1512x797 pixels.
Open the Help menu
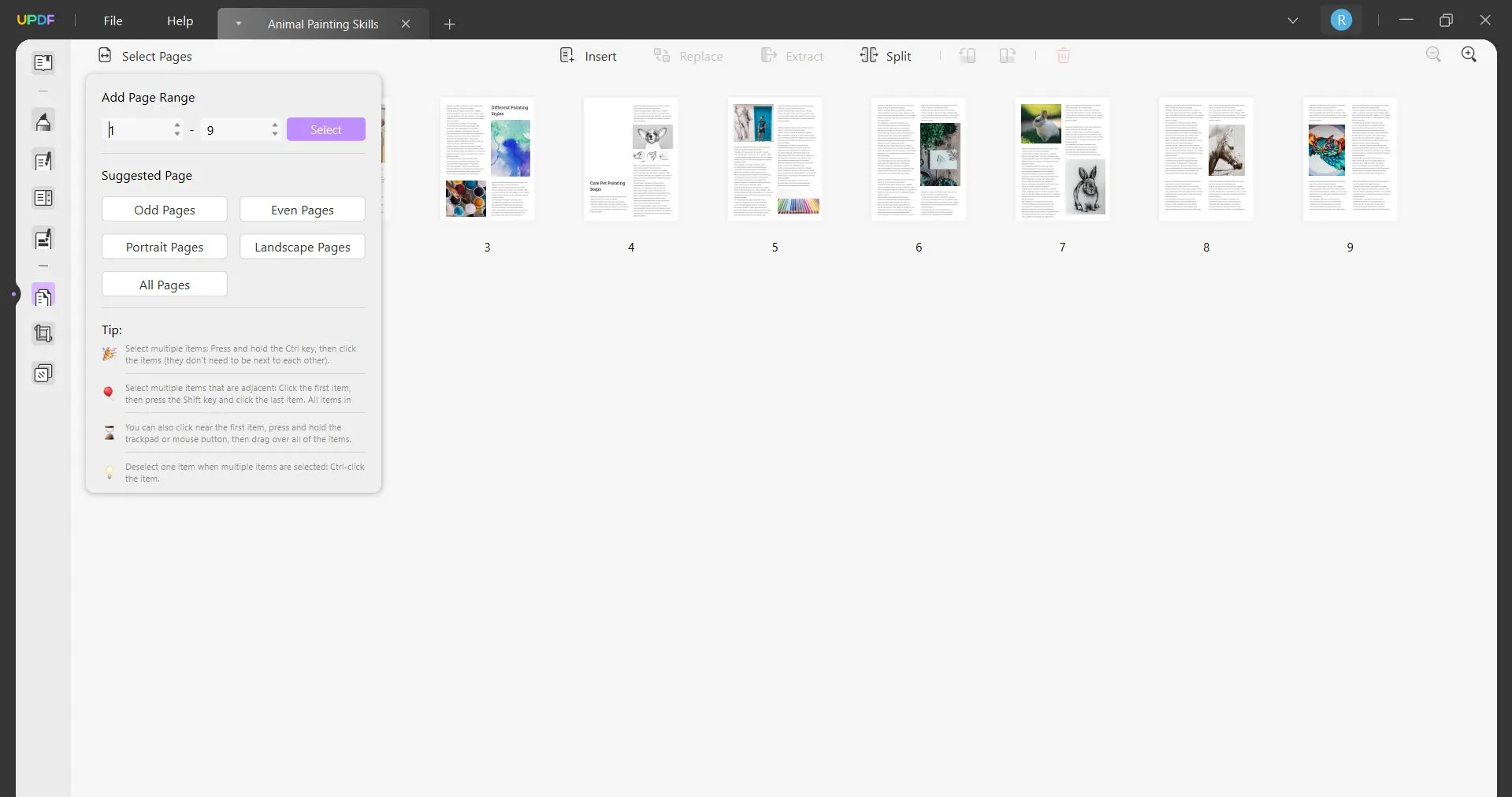point(180,20)
